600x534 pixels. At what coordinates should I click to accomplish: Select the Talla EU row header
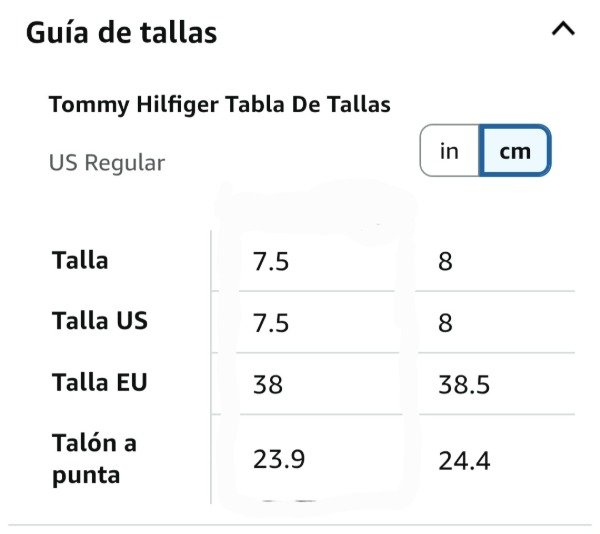point(99,381)
